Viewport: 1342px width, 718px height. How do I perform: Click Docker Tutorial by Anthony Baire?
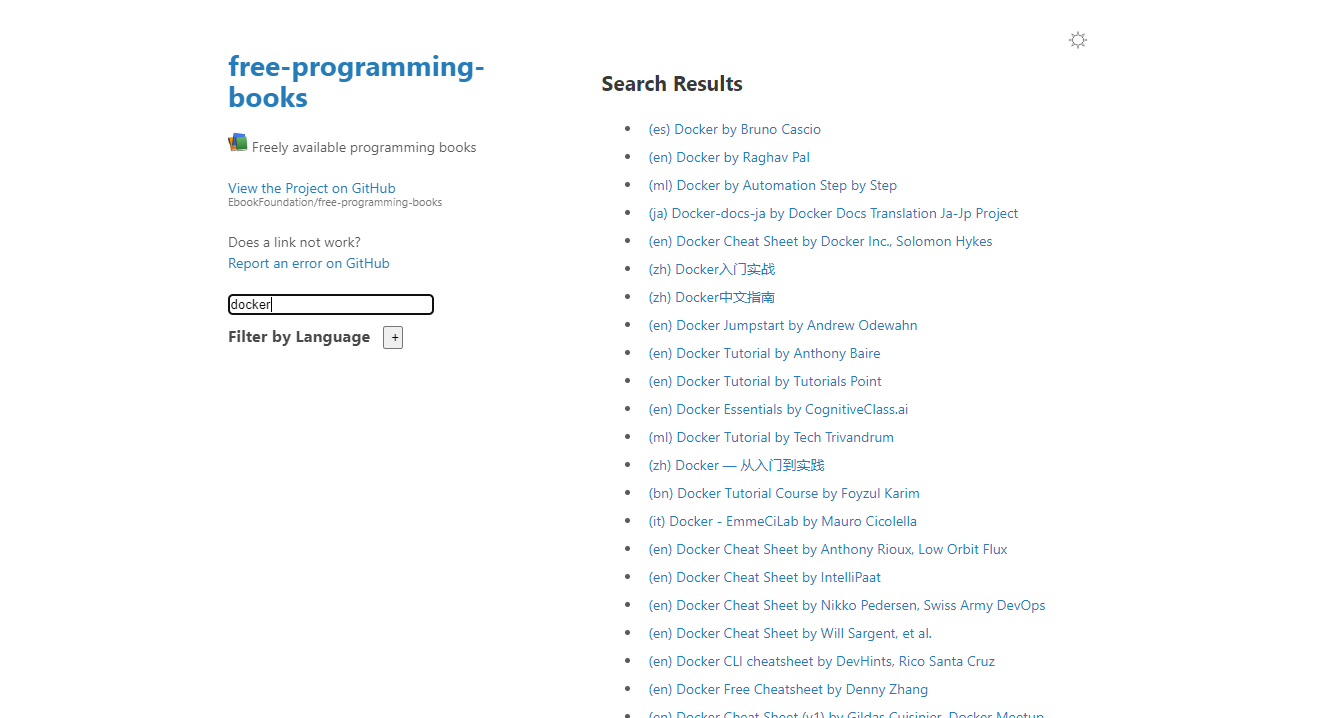764,353
